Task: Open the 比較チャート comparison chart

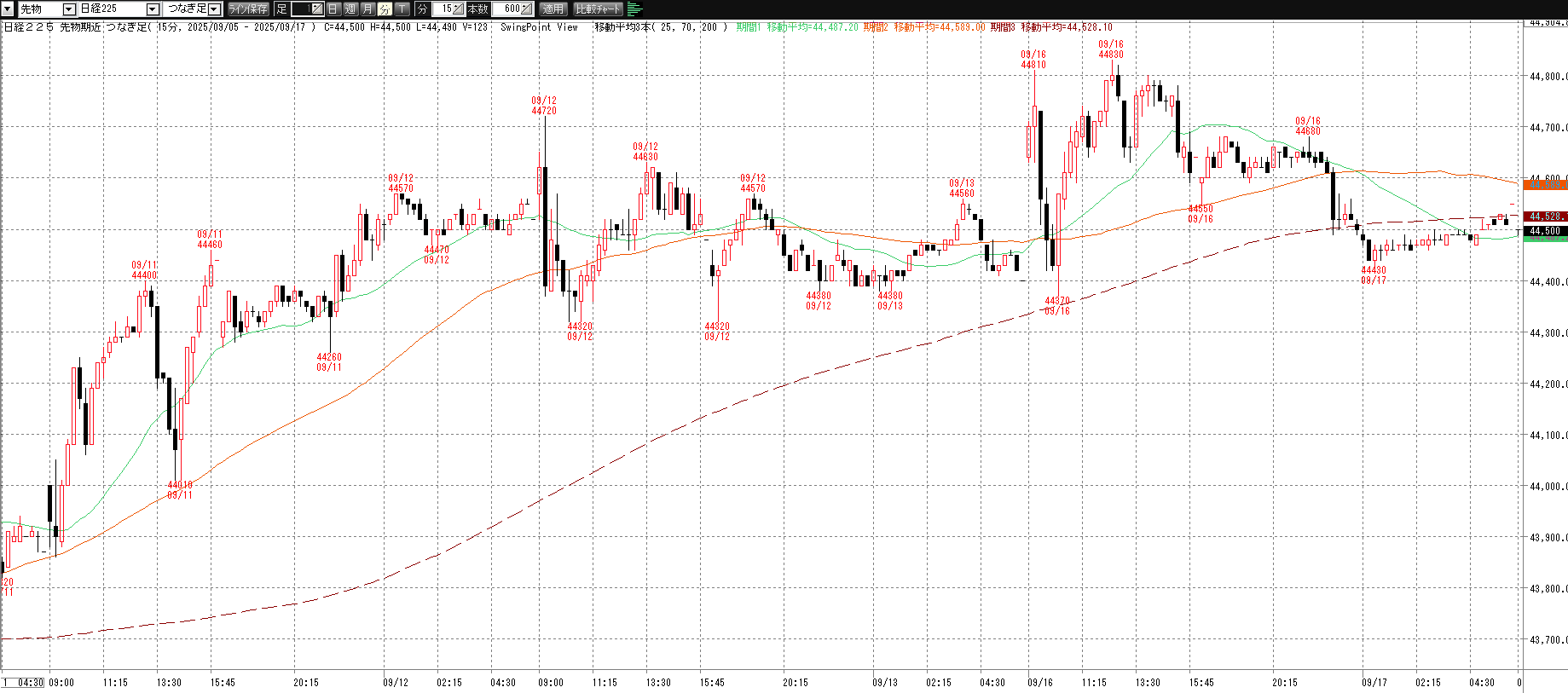Action: (598, 9)
